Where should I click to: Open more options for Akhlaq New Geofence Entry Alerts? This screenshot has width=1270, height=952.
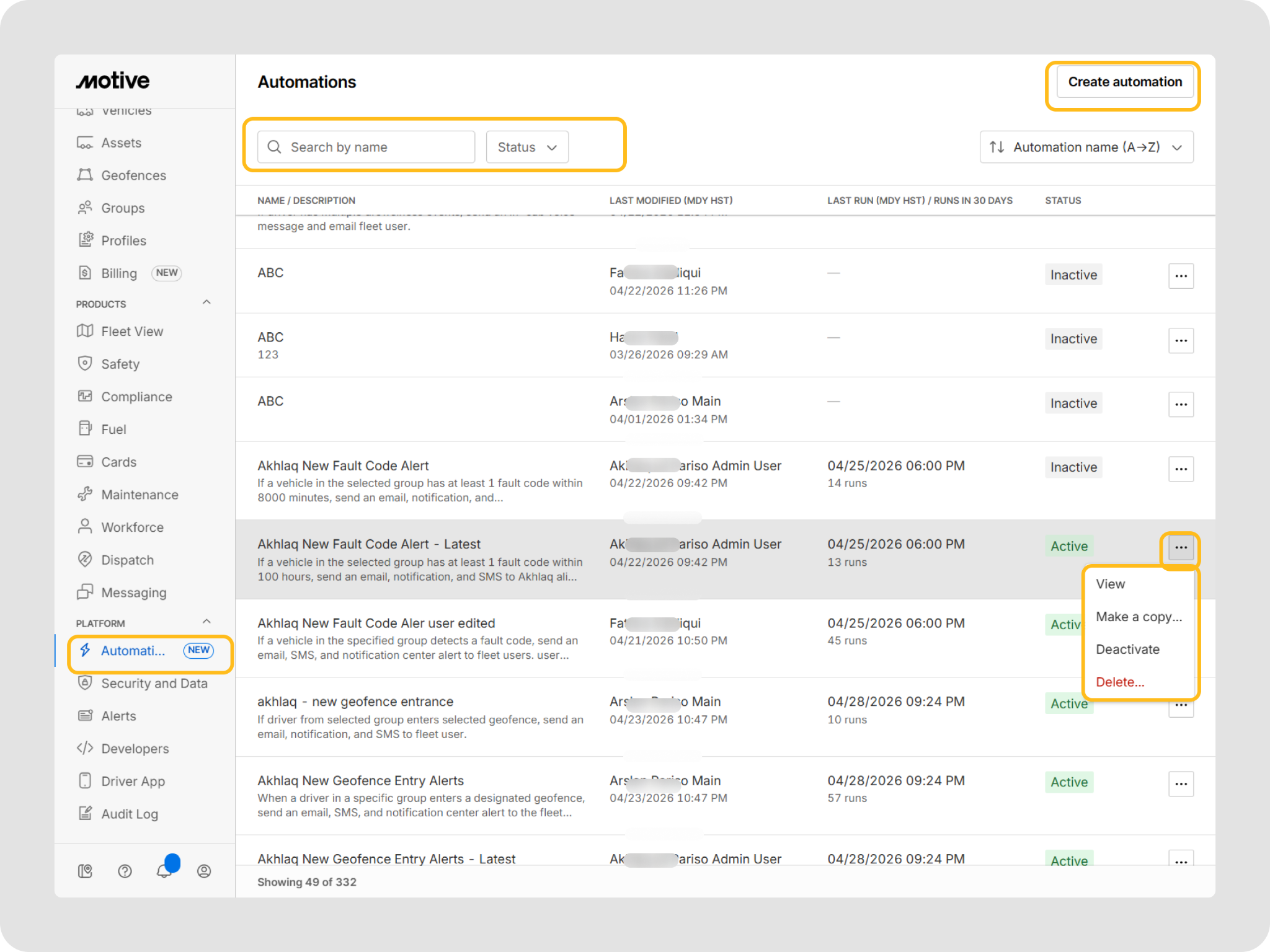click(1181, 784)
